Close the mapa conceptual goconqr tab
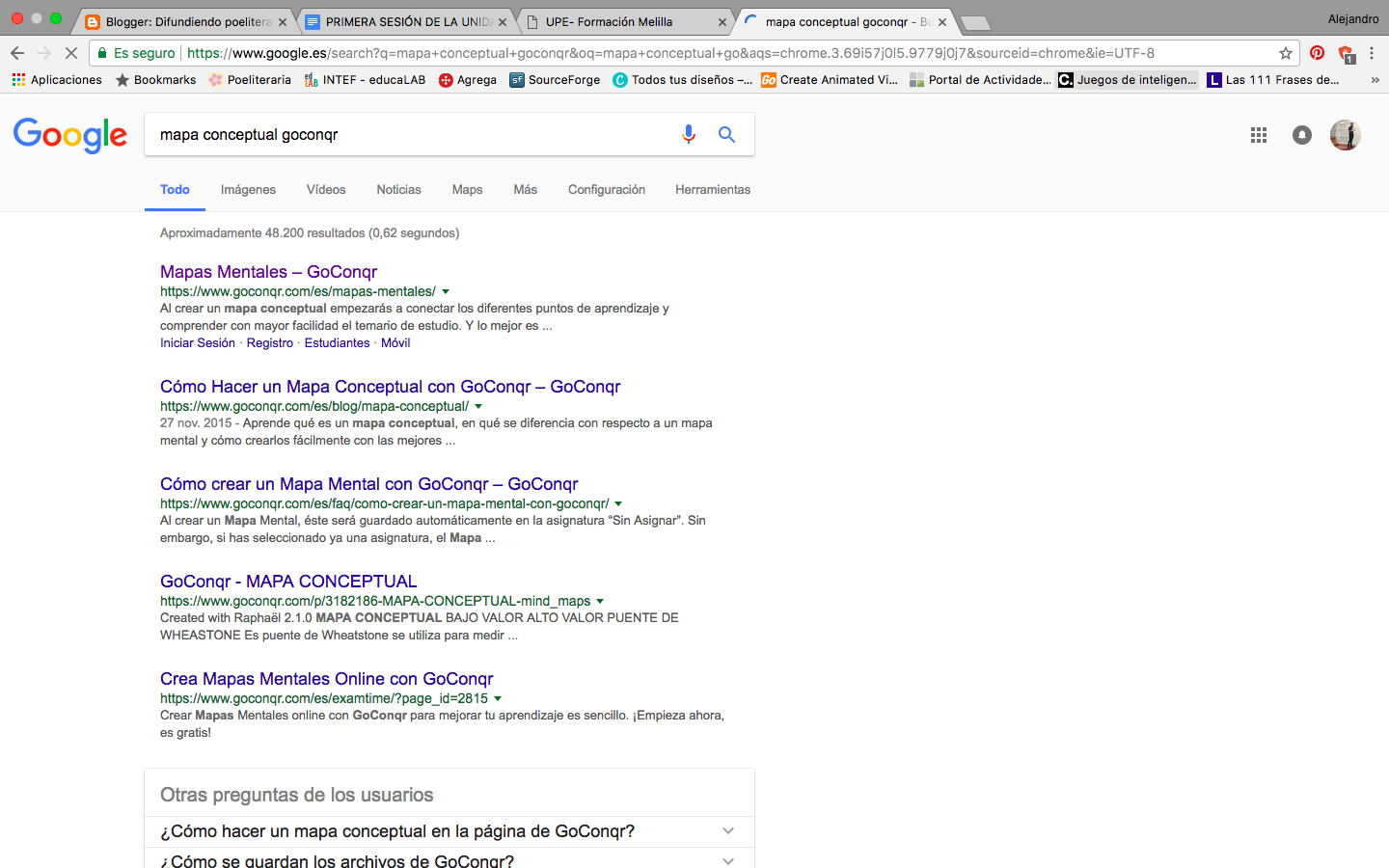This screenshot has height=868, width=1389. (942, 22)
